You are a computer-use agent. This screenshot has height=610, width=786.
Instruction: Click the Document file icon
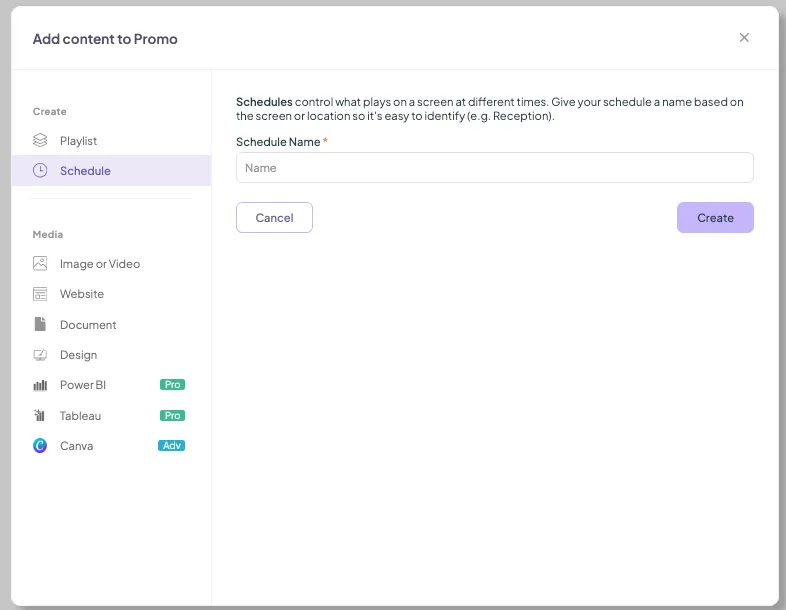(40, 324)
